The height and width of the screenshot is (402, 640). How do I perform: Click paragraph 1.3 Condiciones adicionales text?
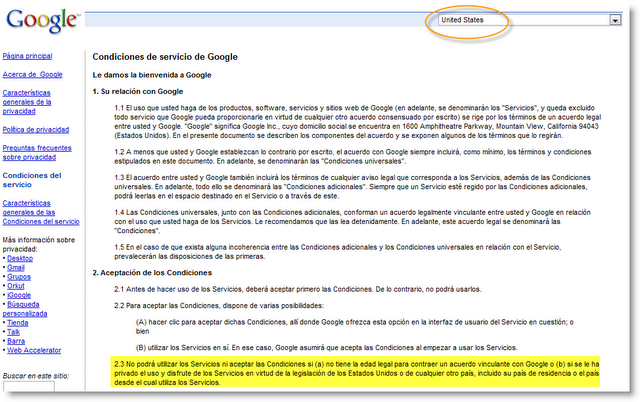click(352, 187)
